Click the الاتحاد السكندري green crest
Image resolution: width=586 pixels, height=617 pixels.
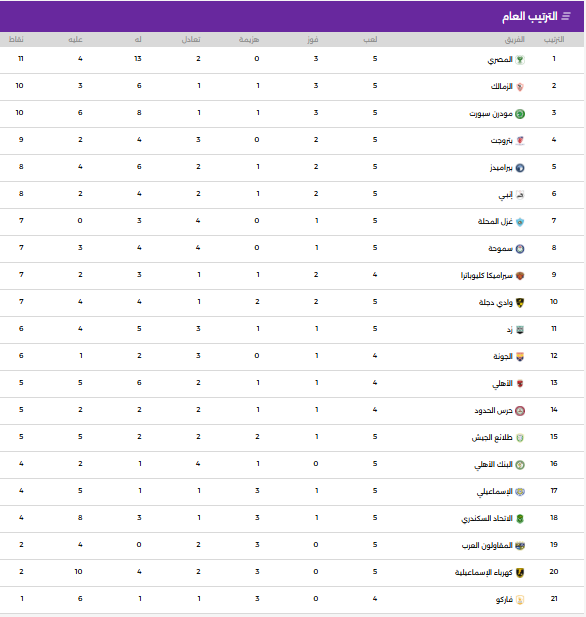(520, 519)
